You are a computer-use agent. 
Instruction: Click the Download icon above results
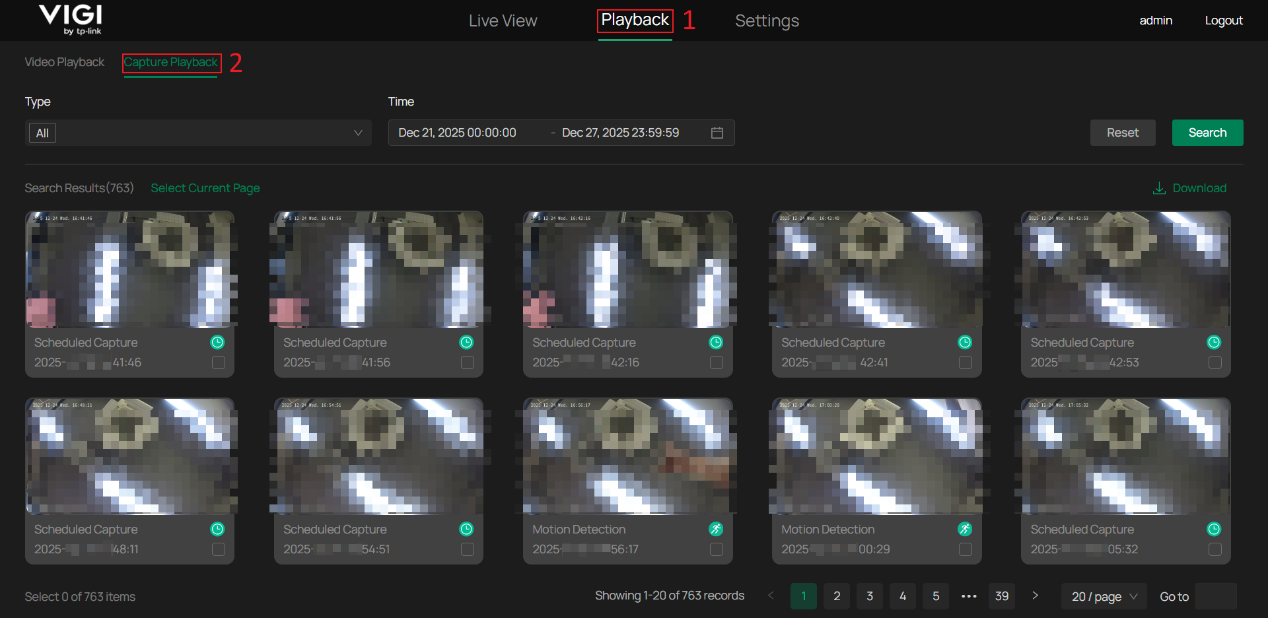point(1159,188)
